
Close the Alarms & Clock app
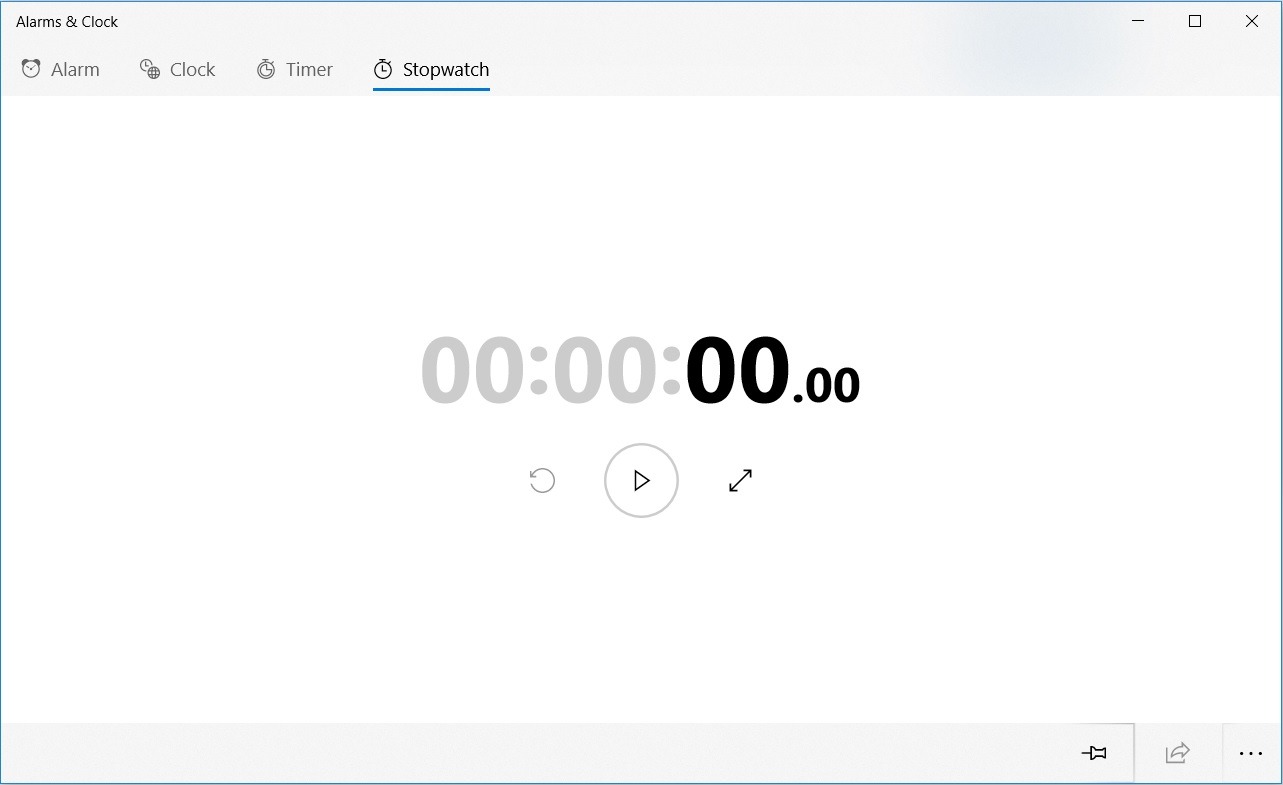pyautogui.click(x=1251, y=20)
